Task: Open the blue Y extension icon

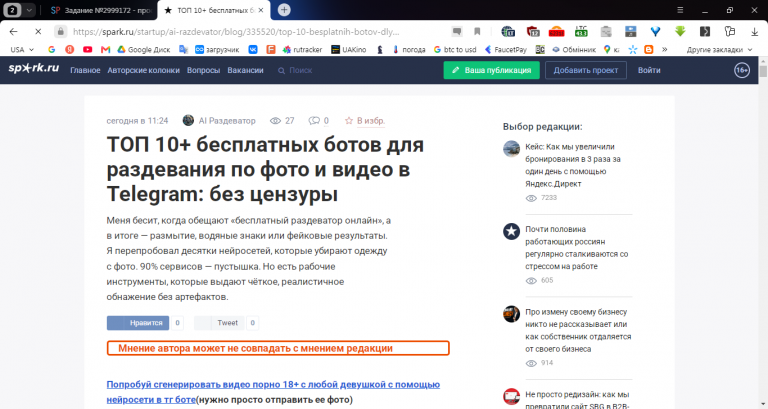Action: click(655, 32)
